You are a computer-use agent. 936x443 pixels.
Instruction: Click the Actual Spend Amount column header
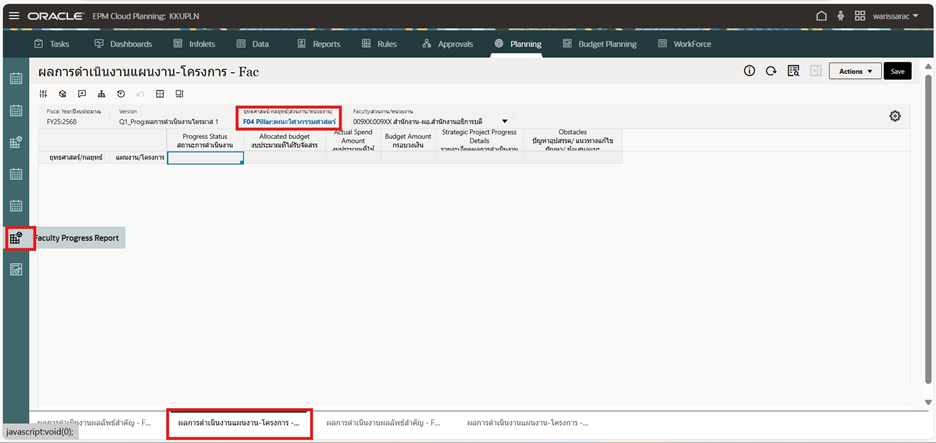click(x=353, y=140)
